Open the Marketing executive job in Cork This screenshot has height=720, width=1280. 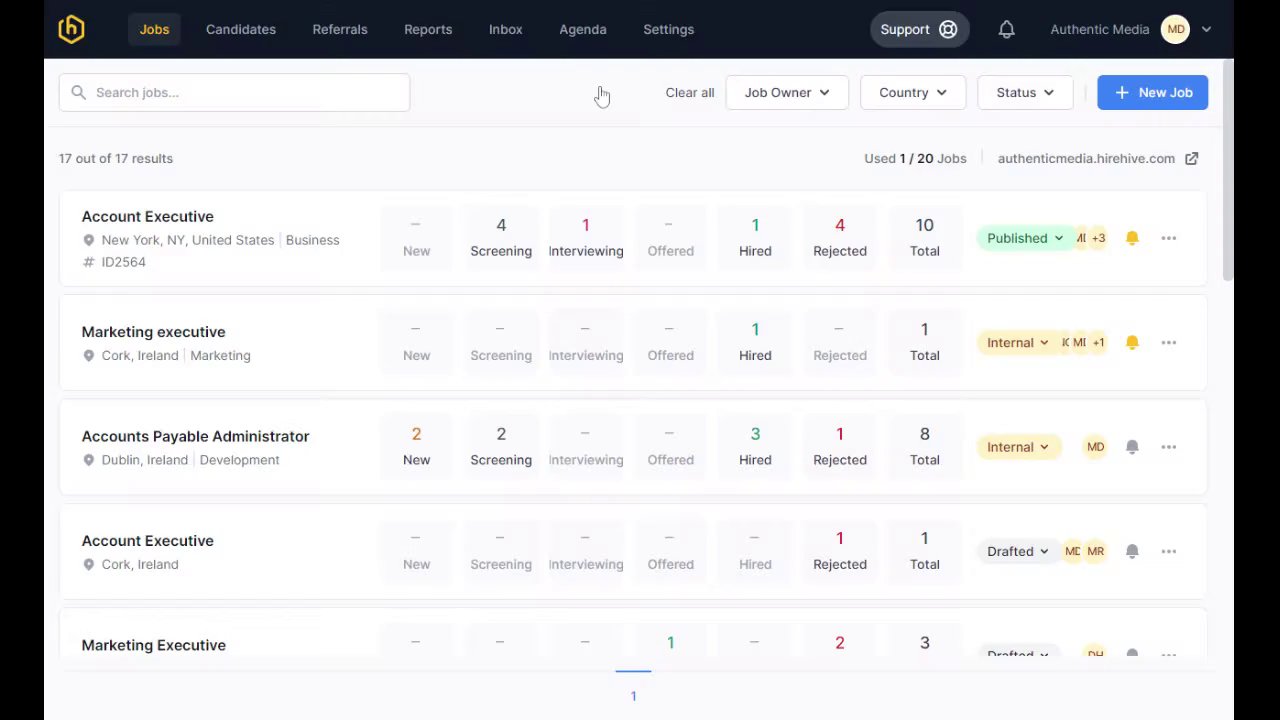pyautogui.click(x=153, y=331)
